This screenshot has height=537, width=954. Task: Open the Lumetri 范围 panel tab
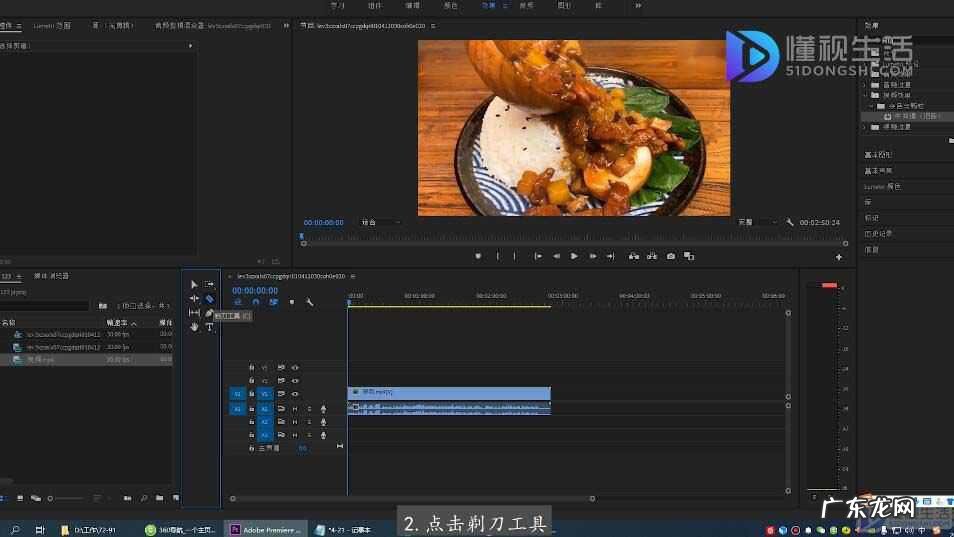click(x=52, y=25)
